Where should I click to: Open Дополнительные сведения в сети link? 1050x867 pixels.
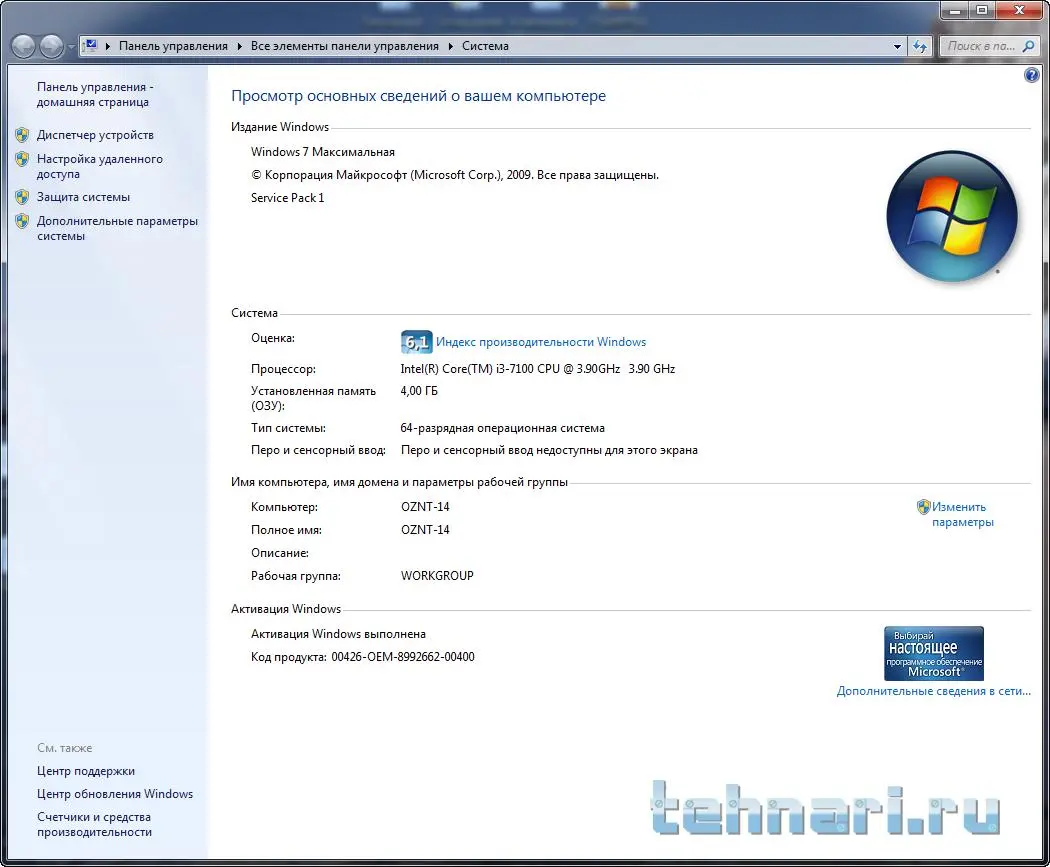point(933,691)
